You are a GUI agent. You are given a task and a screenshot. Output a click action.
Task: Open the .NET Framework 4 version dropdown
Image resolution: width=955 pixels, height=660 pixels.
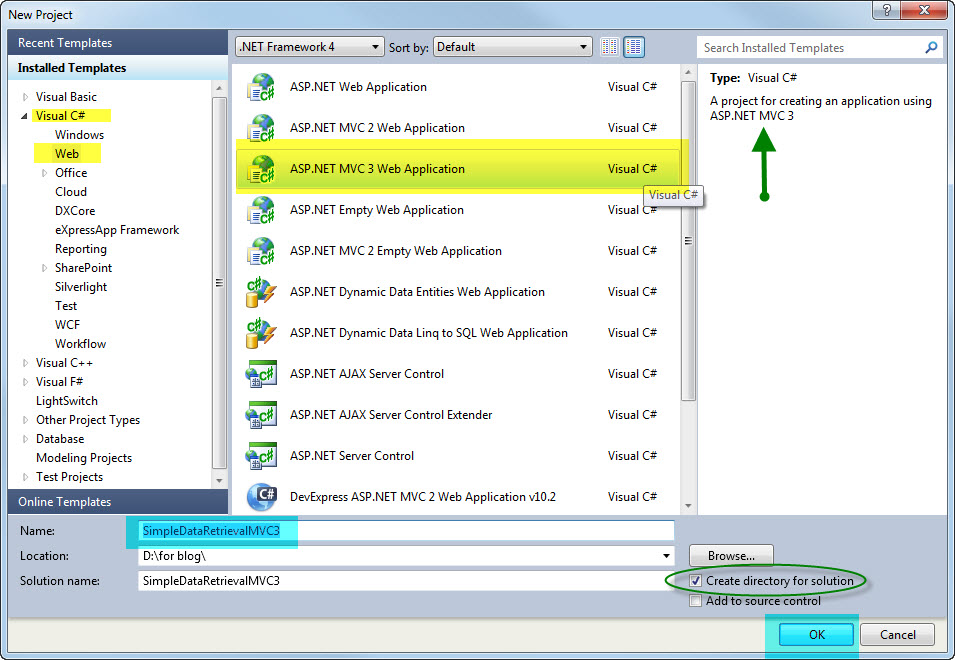tap(309, 47)
